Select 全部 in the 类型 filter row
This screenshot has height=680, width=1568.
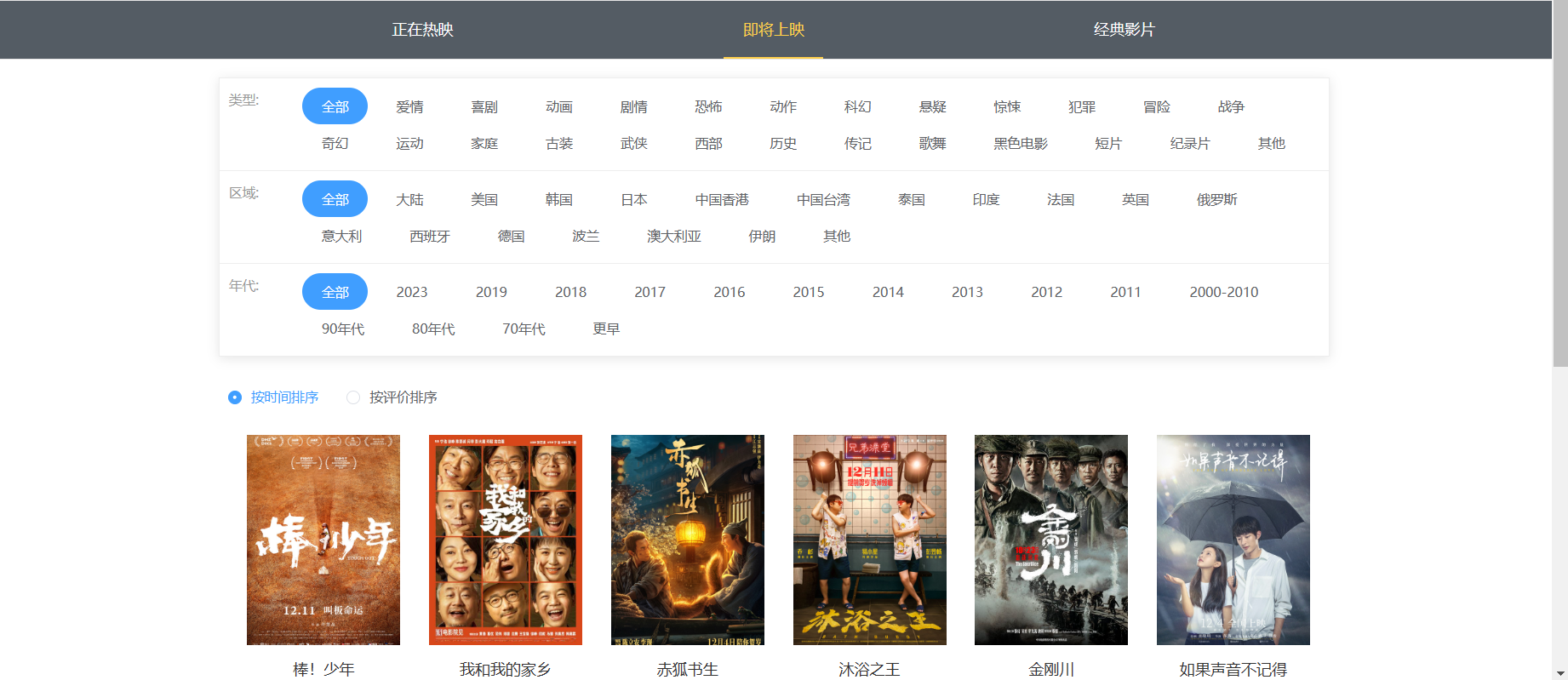335,106
